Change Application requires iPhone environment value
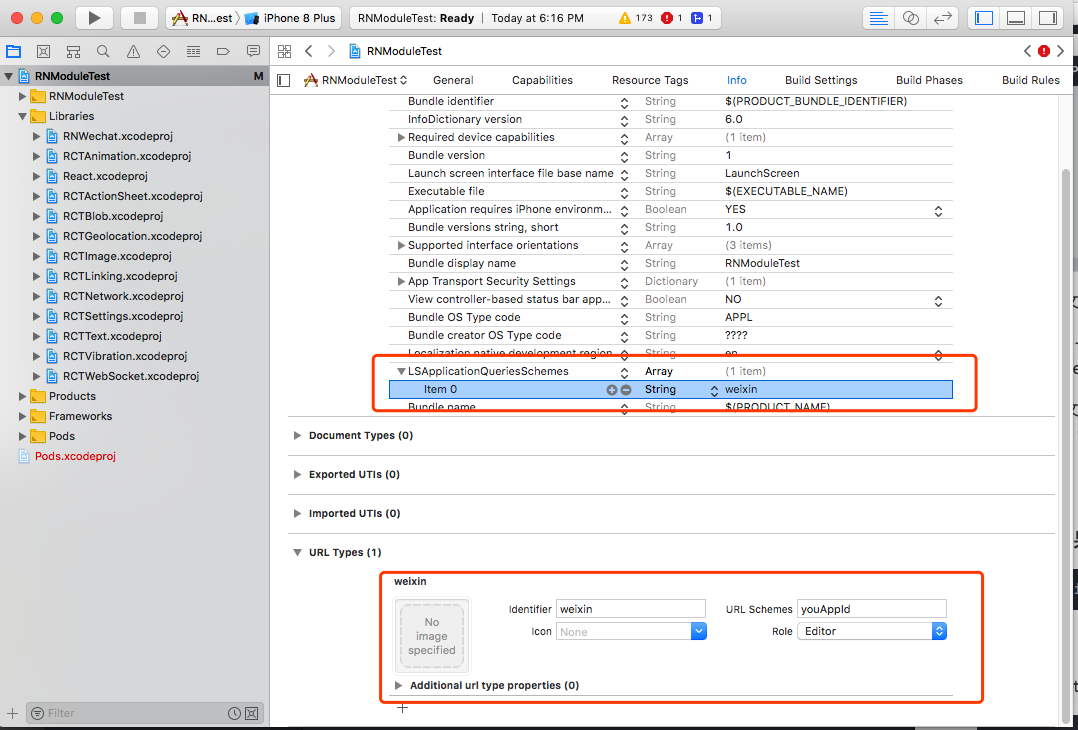 click(938, 210)
